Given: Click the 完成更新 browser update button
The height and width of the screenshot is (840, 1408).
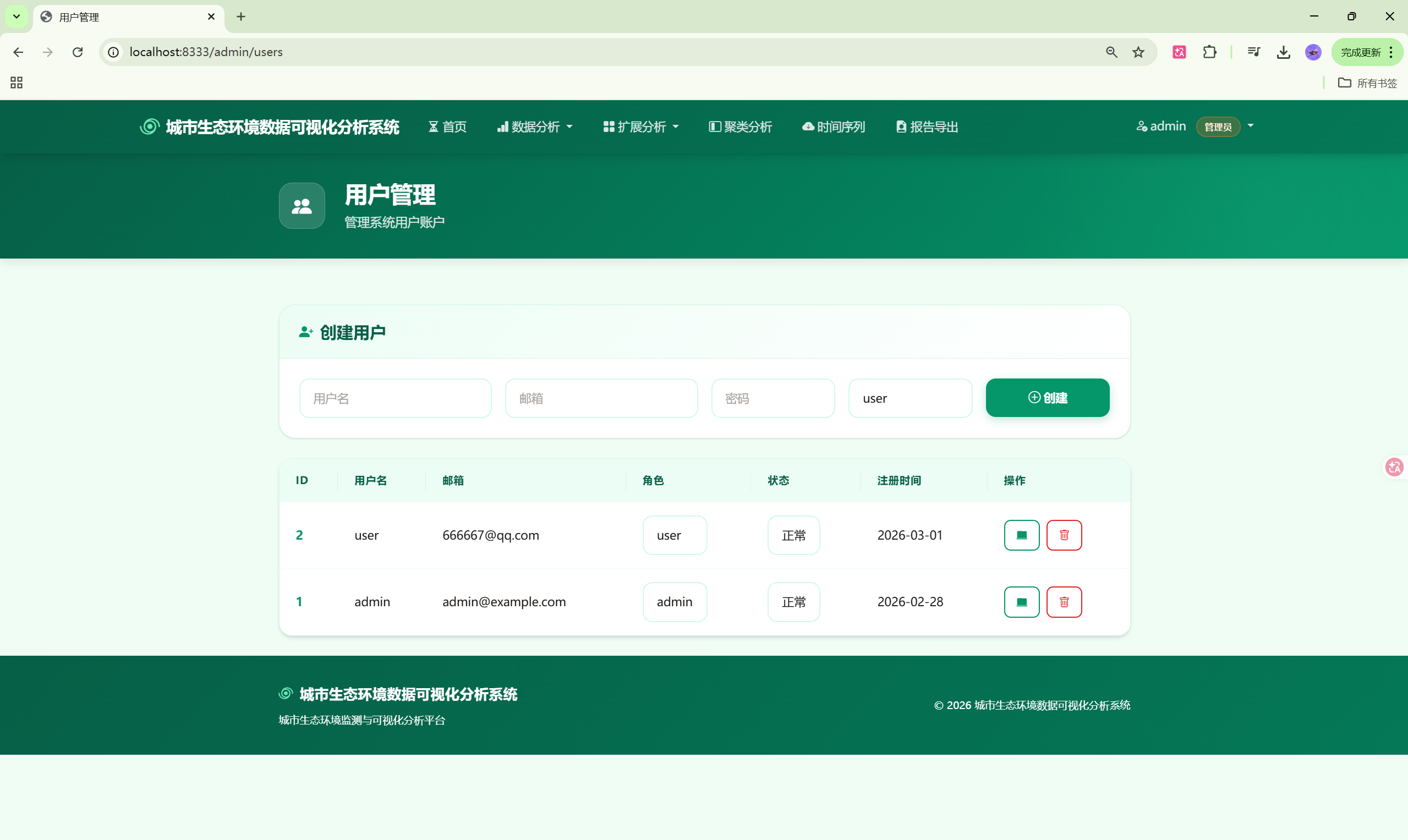Looking at the screenshot, I should (1367, 52).
